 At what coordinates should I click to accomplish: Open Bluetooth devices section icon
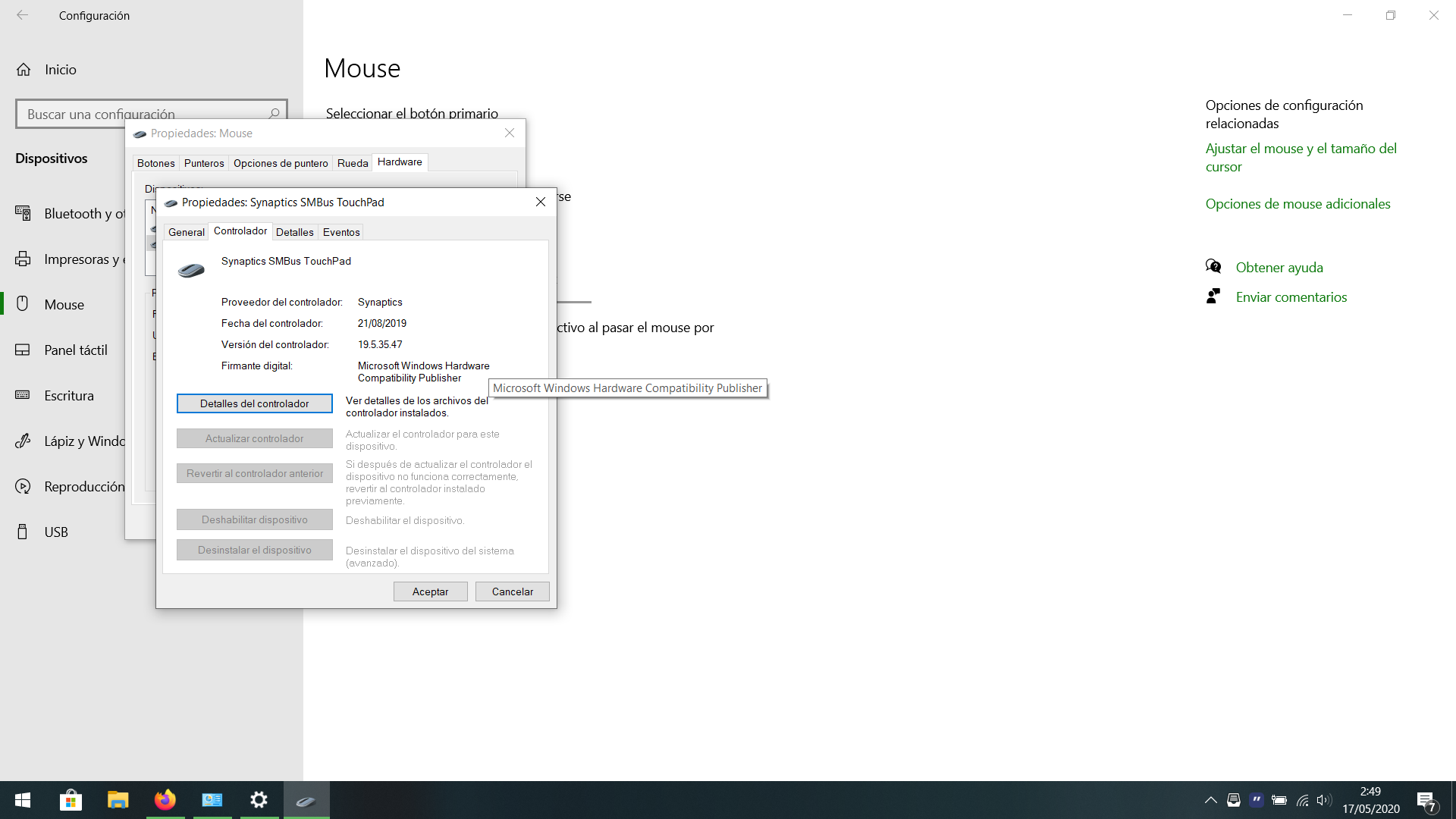click(x=23, y=213)
